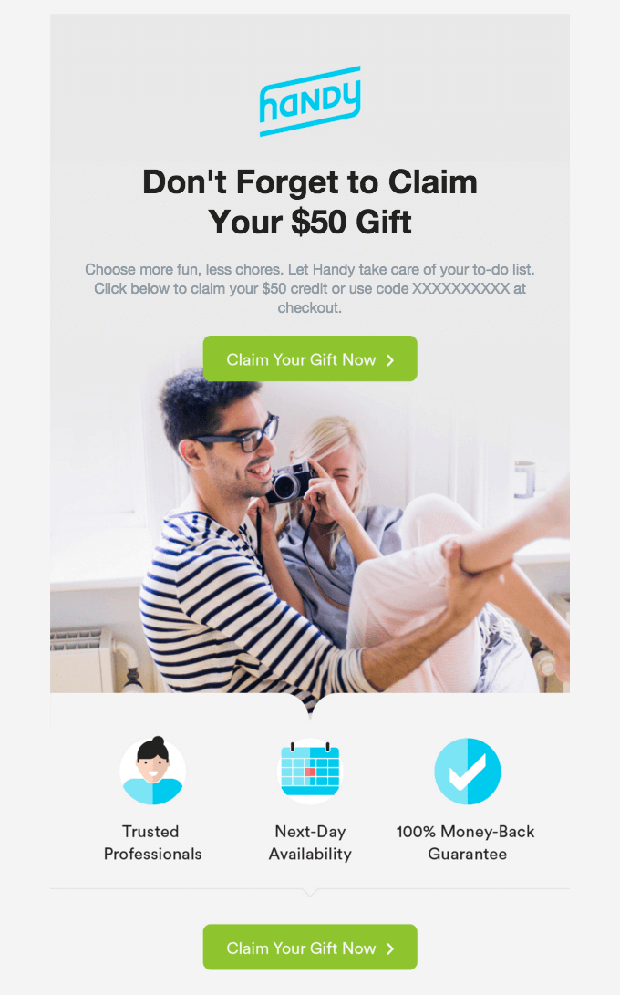Click the headline Don't Forget to Claim
Image resolution: width=620 pixels, height=995 pixels.
pyautogui.click(x=310, y=182)
